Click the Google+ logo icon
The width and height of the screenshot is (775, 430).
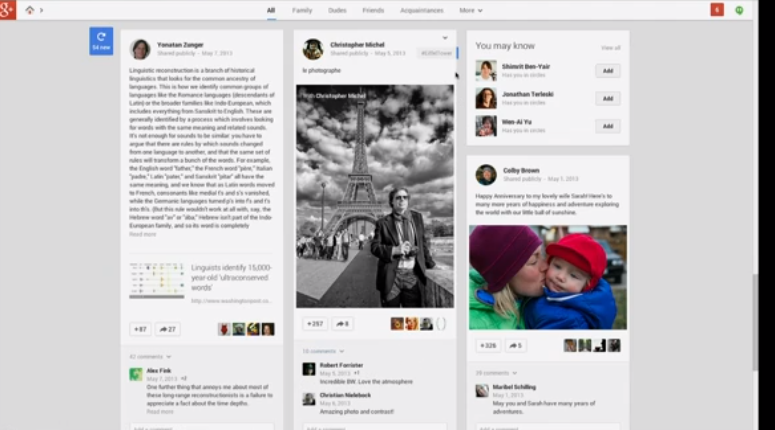click(7, 10)
